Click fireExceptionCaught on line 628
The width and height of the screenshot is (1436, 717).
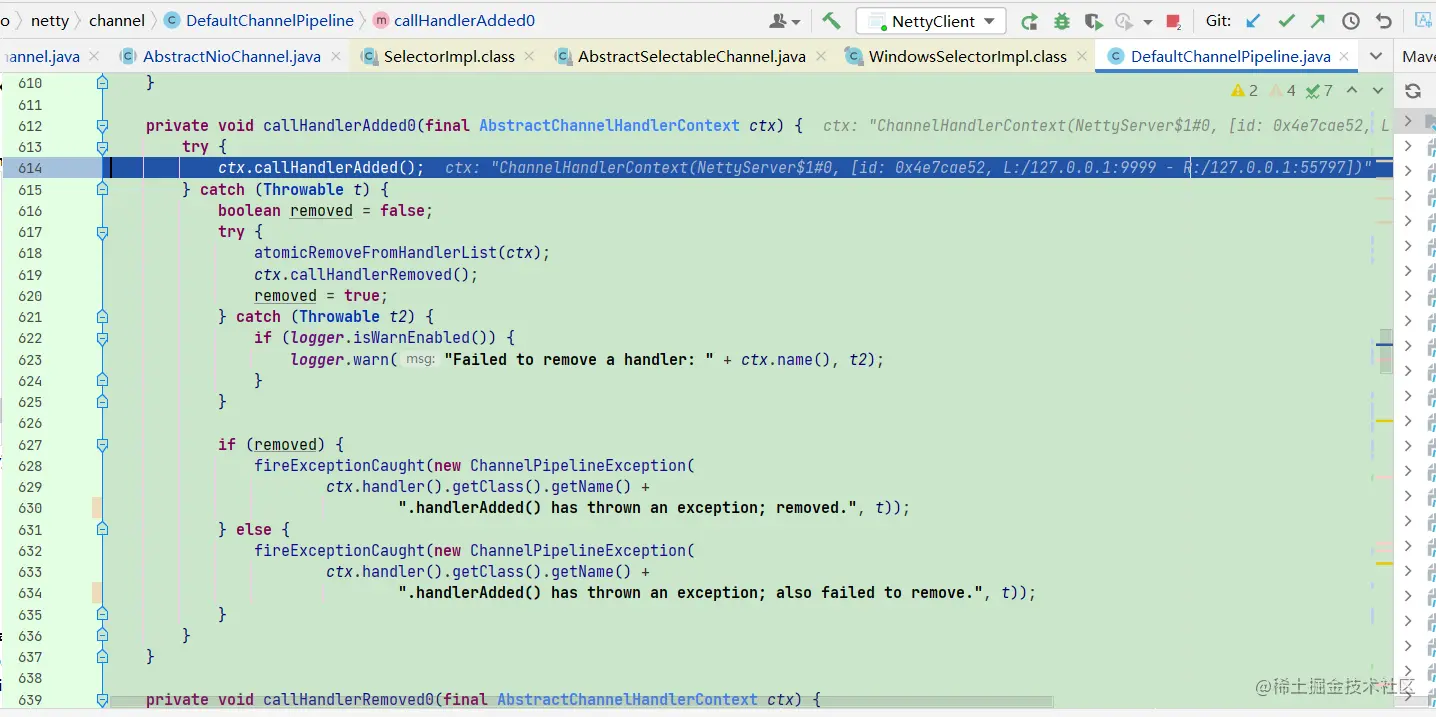[340, 465]
